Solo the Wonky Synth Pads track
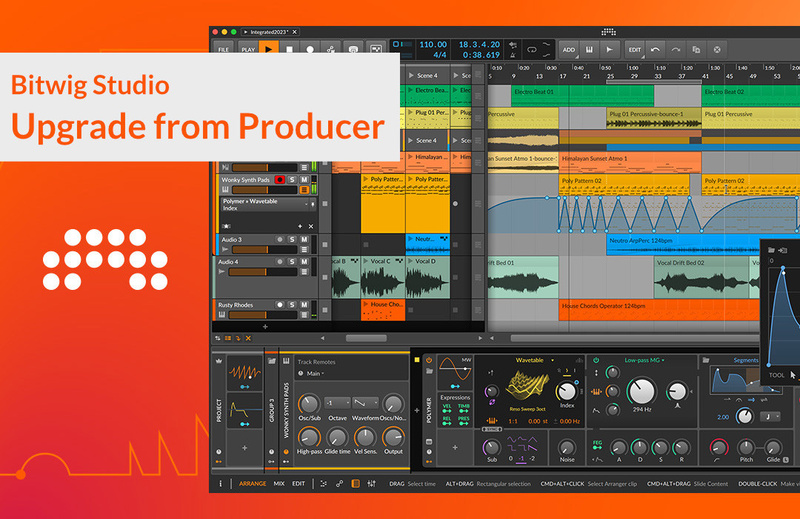 point(292,180)
